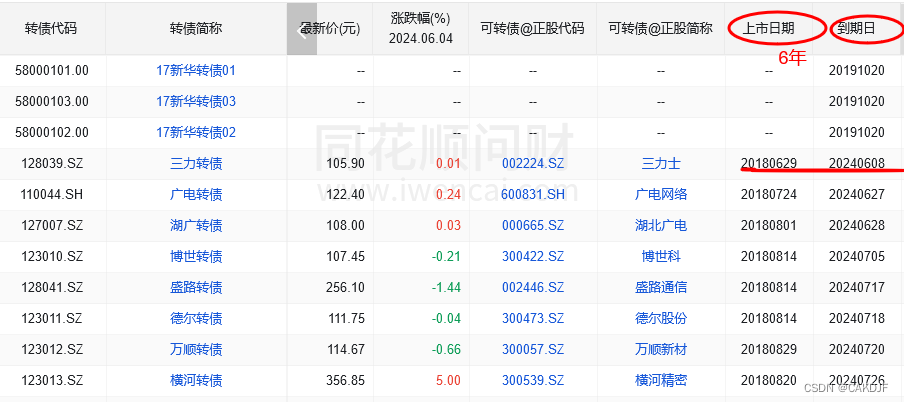Click the change percentage -1.44
The height and width of the screenshot is (402, 904).
pos(446,288)
